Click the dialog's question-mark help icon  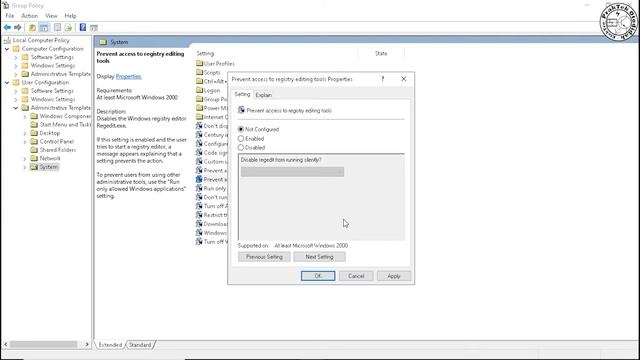tap(382, 79)
